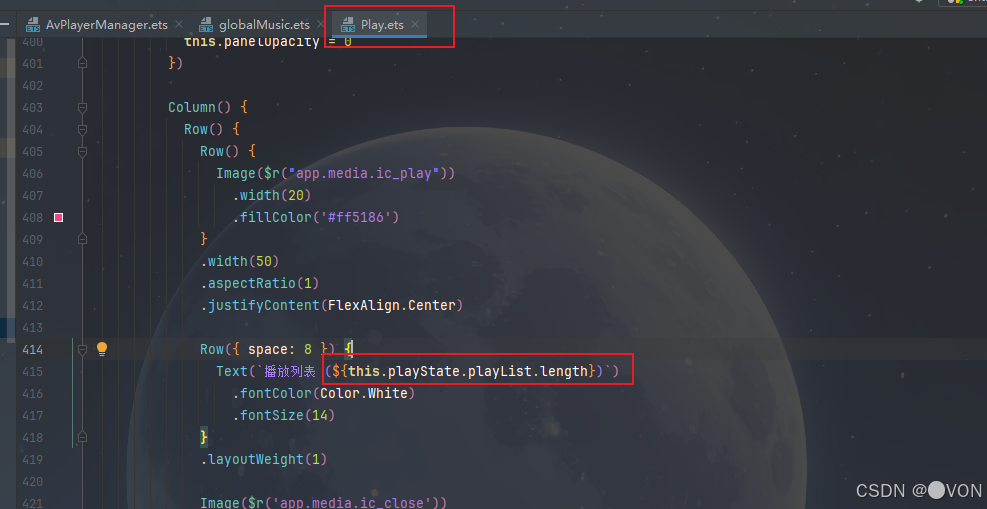Click 'app.media.ic_close' string on line 421

tap(354, 503)
